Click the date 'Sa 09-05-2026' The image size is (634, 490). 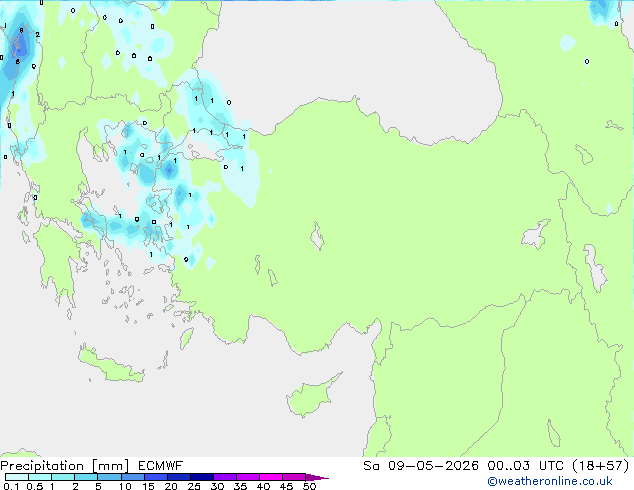[x=421, y=466]
